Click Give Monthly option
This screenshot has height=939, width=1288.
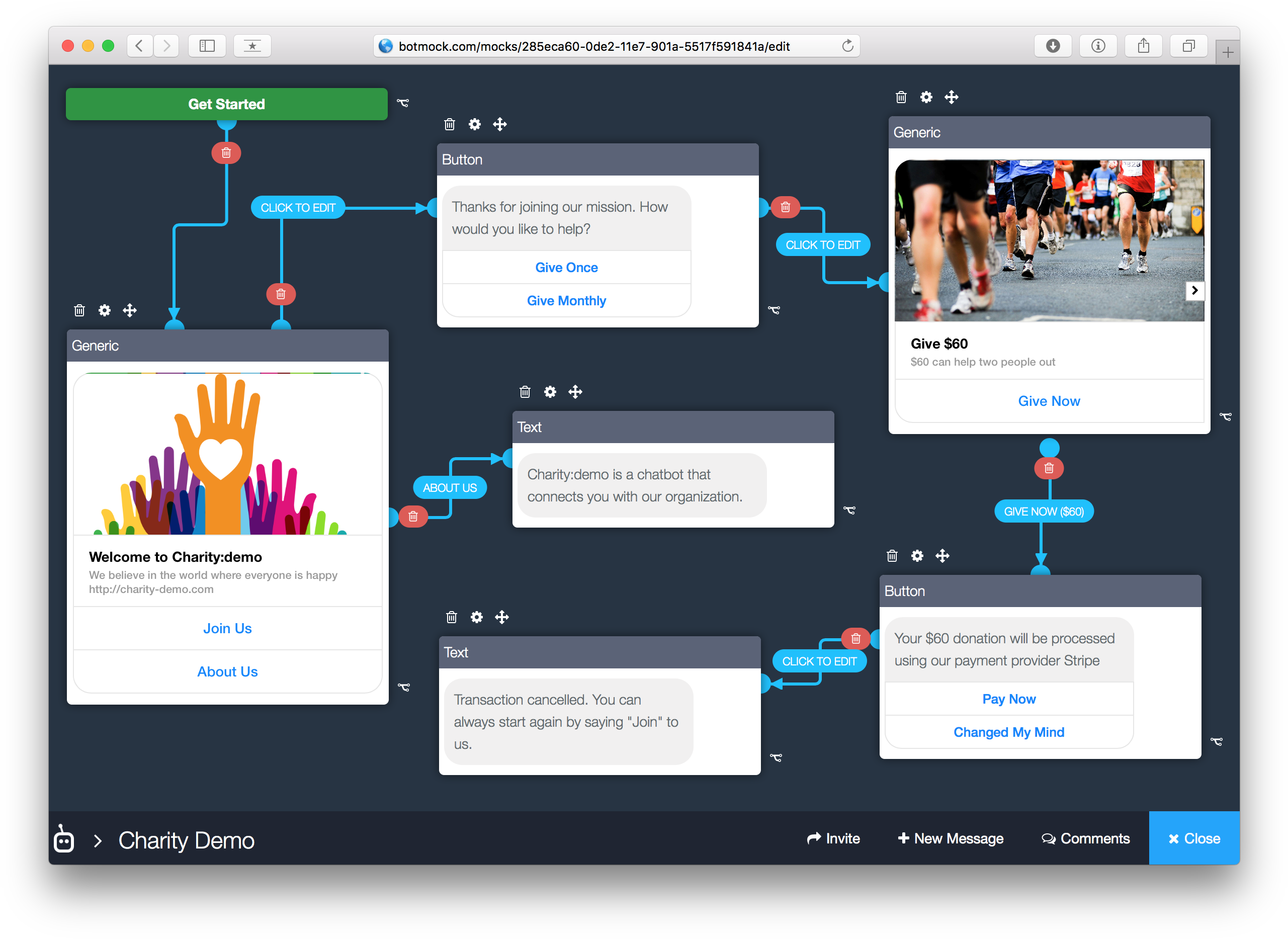pos(567,301)
